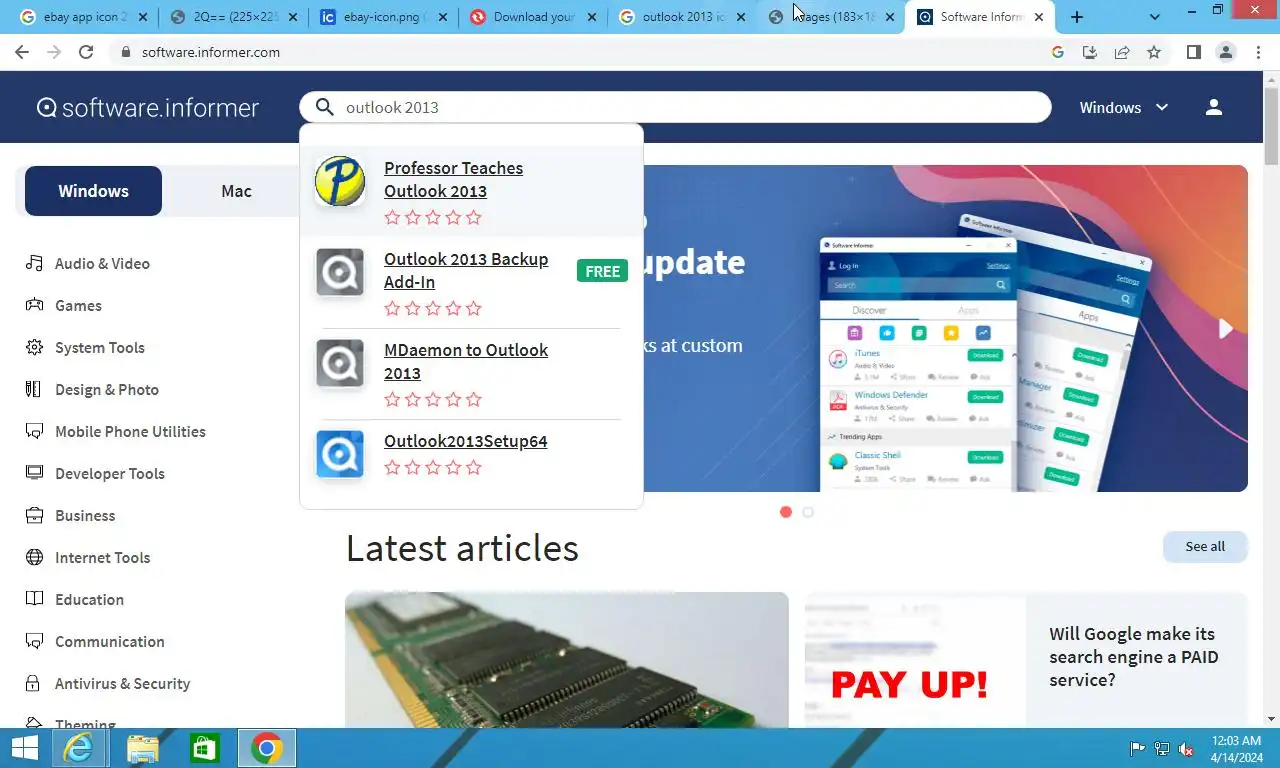Click the software.informer logo
The image size is (1280, 768).
(148, 107)
